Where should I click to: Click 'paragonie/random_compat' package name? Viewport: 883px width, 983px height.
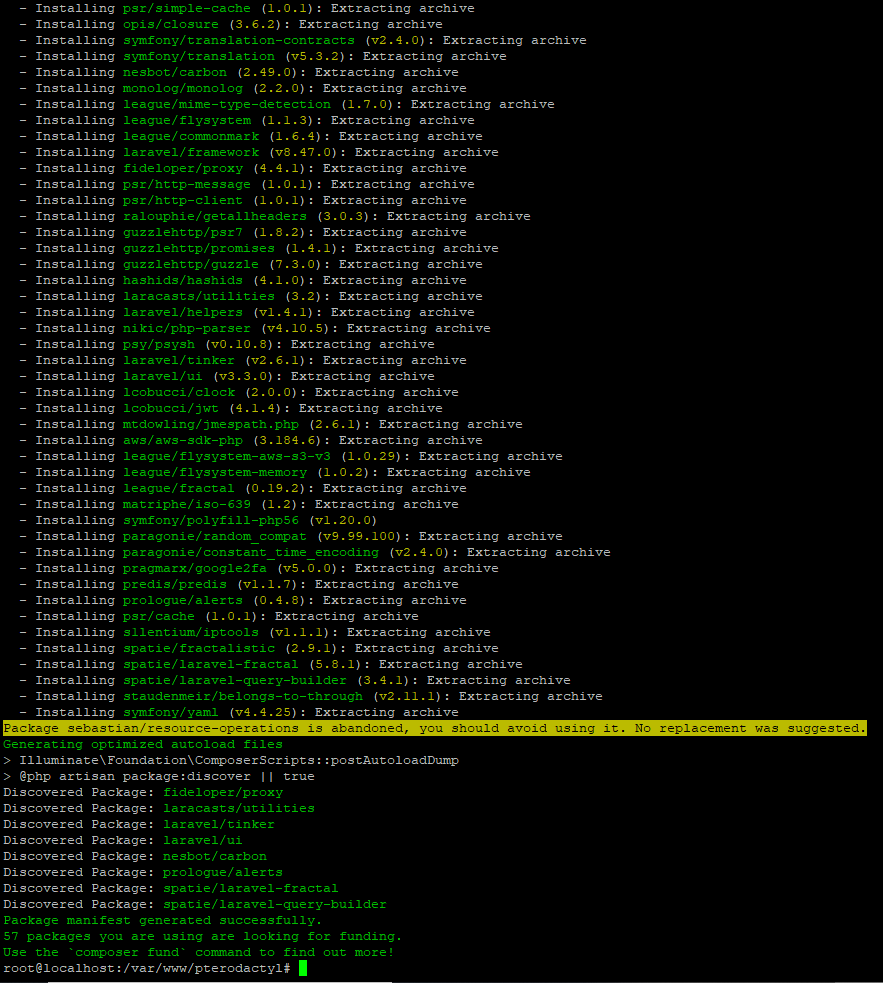[x=214, y=537]
